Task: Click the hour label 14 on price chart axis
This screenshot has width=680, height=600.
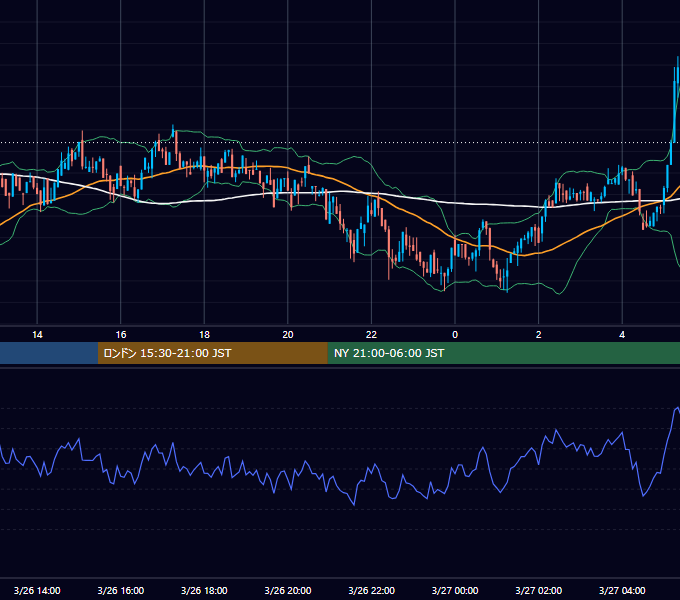Action: pos(37,335)
